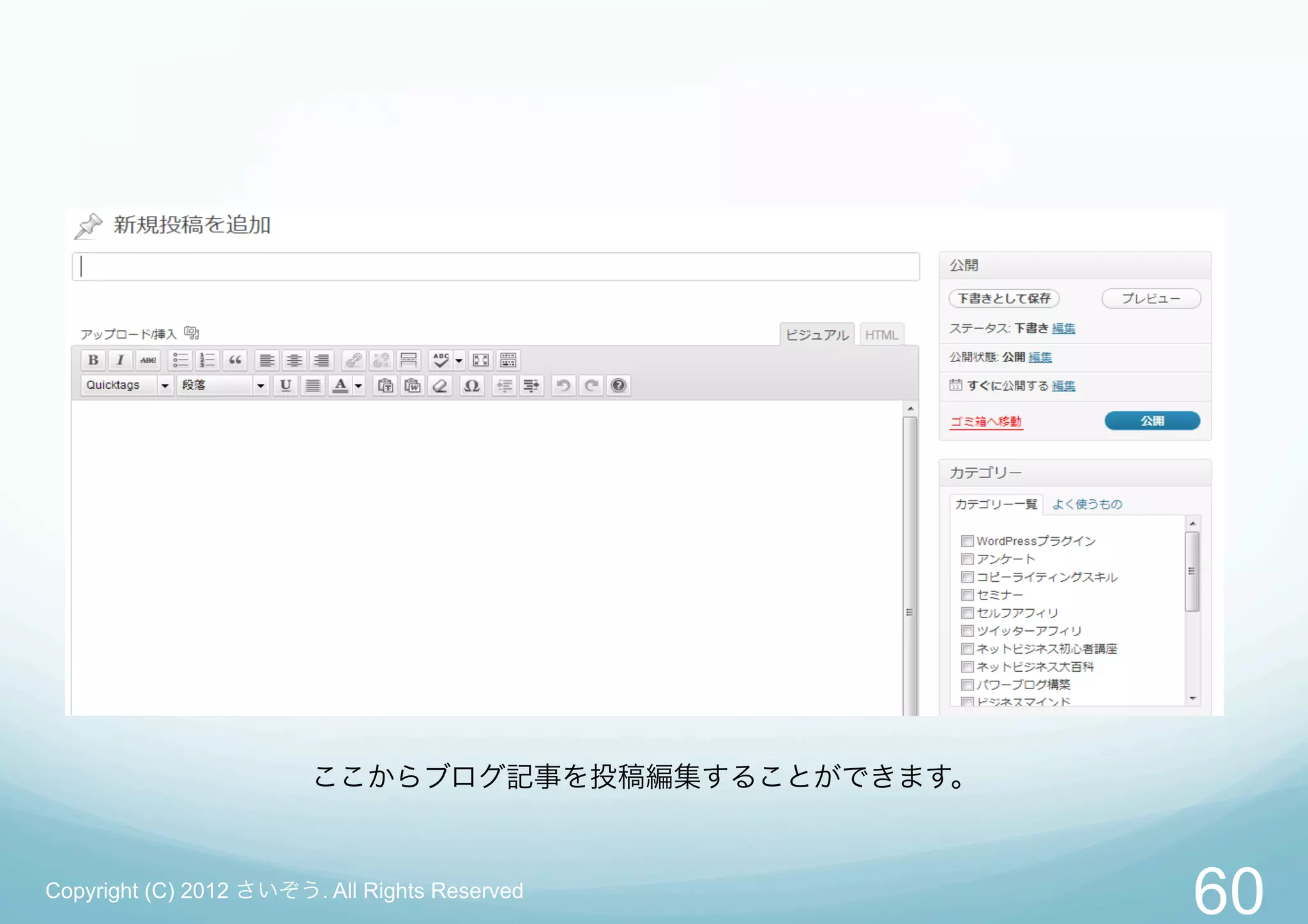The image size is (1308, 924).
Task: Check the コピーライティングスキル category
Action: point(968,577)
